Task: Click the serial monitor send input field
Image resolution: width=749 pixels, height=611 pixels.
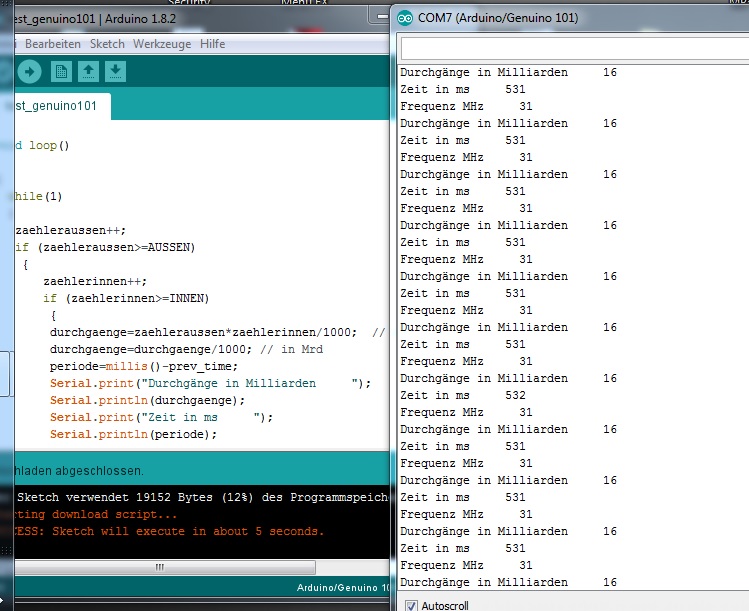Action: pyautogui.click(x=575, y=49)
